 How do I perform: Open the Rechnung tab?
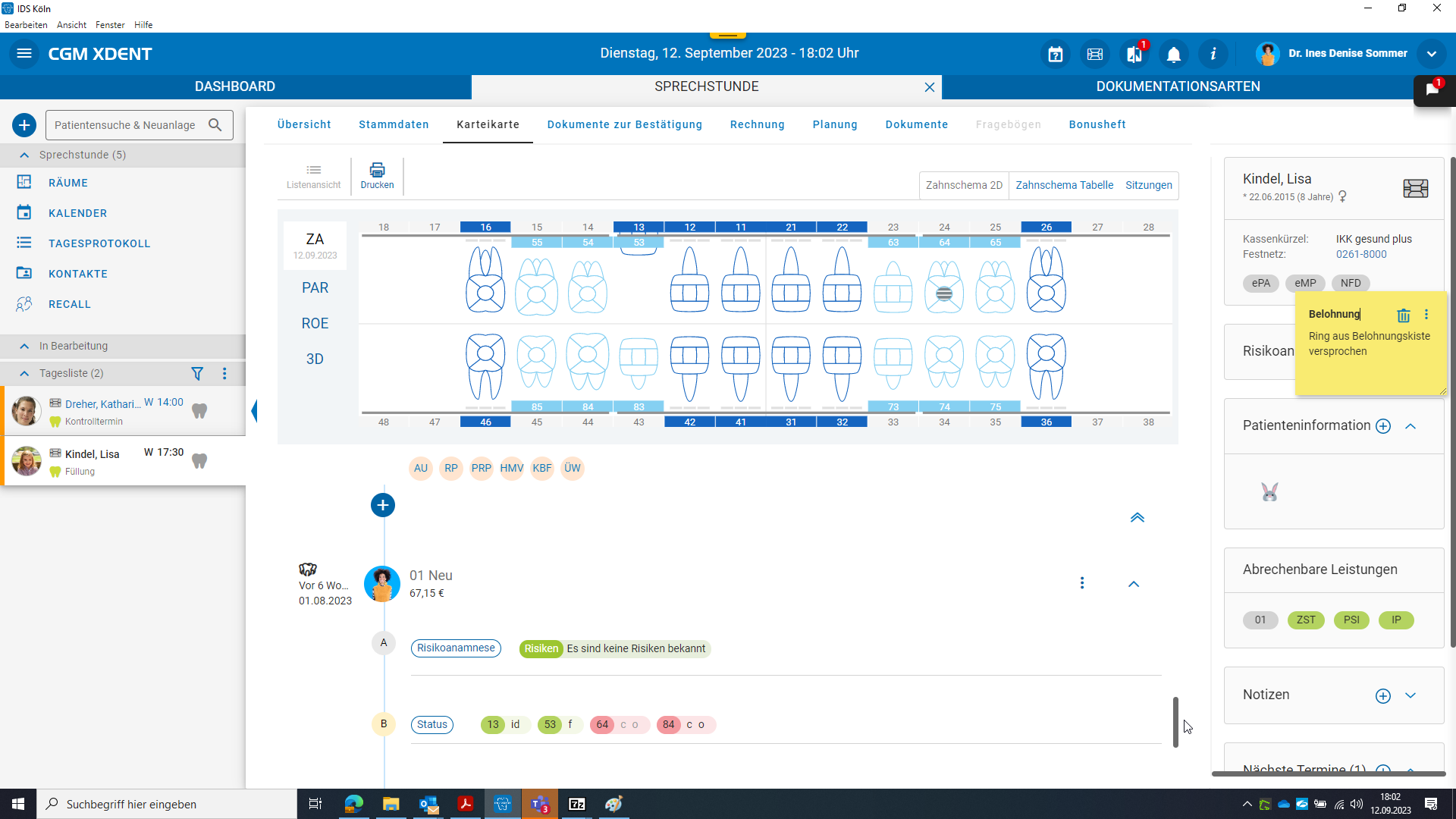coord(758,124)
